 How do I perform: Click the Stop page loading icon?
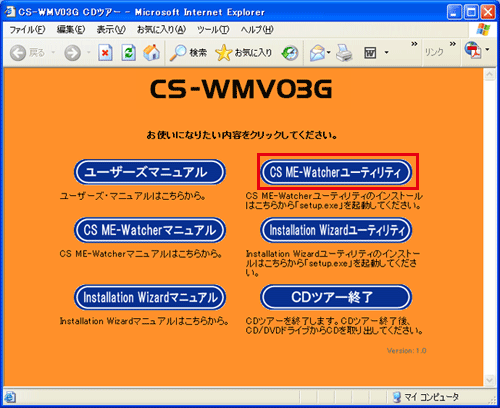coord(105,53)
